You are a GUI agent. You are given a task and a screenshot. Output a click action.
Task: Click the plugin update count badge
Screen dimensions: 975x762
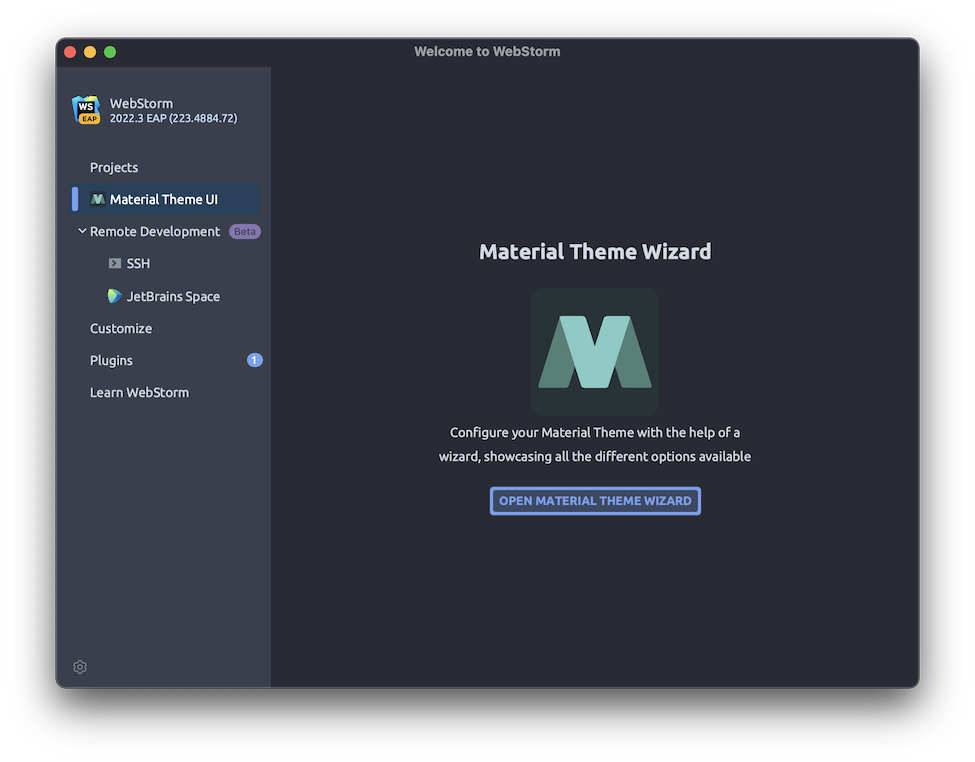click(x=255, y=360)
